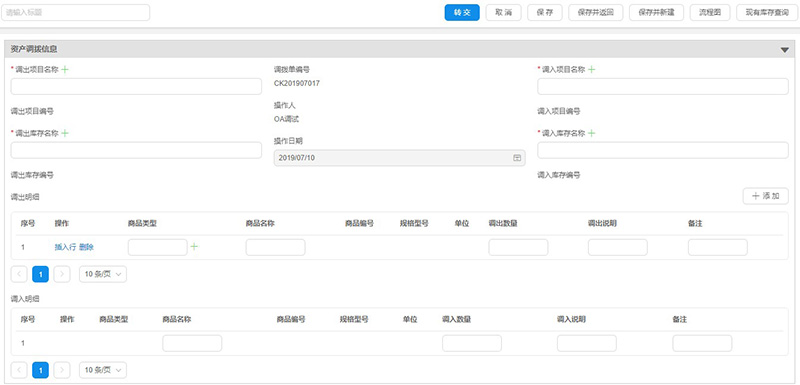Click the 调入数量 input
This screenshot has height=385, width=800.
tap(472, 343)
